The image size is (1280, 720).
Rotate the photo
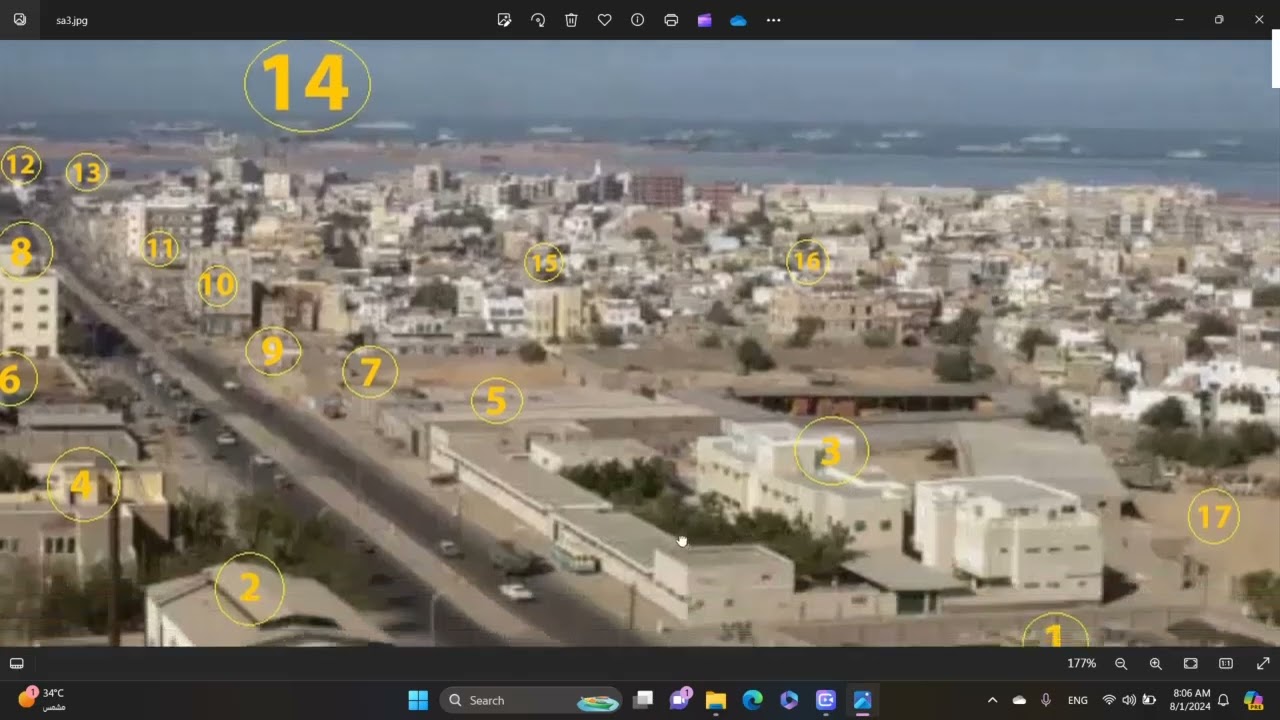coord(538,20)
